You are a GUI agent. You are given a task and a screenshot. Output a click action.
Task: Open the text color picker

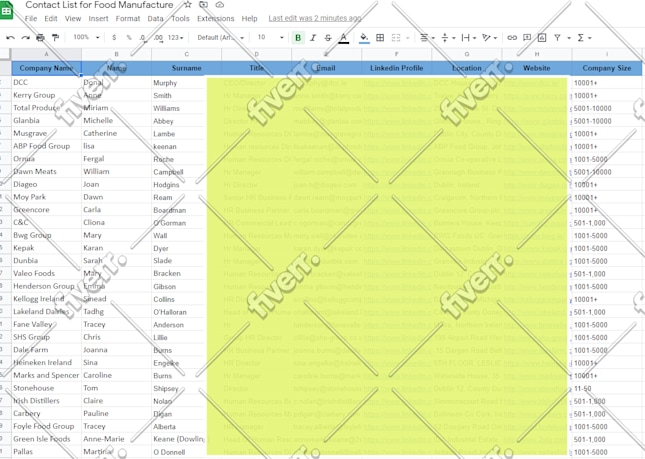pyautogui.click(x=343, y=38)
